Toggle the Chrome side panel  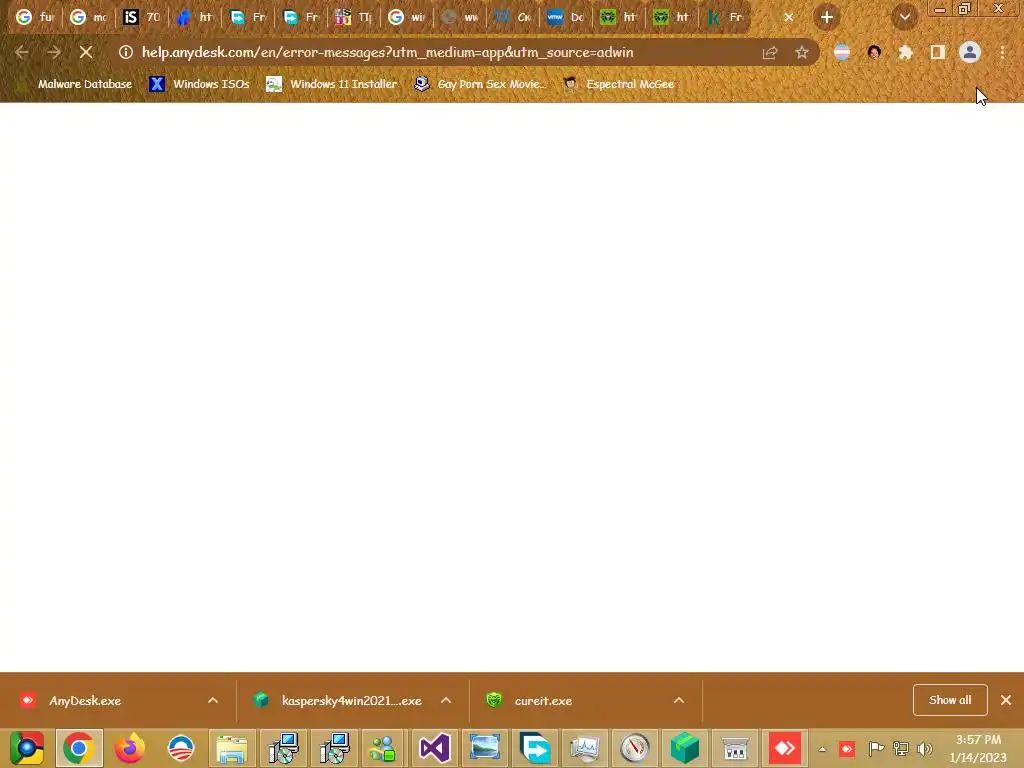click(938, 52)
